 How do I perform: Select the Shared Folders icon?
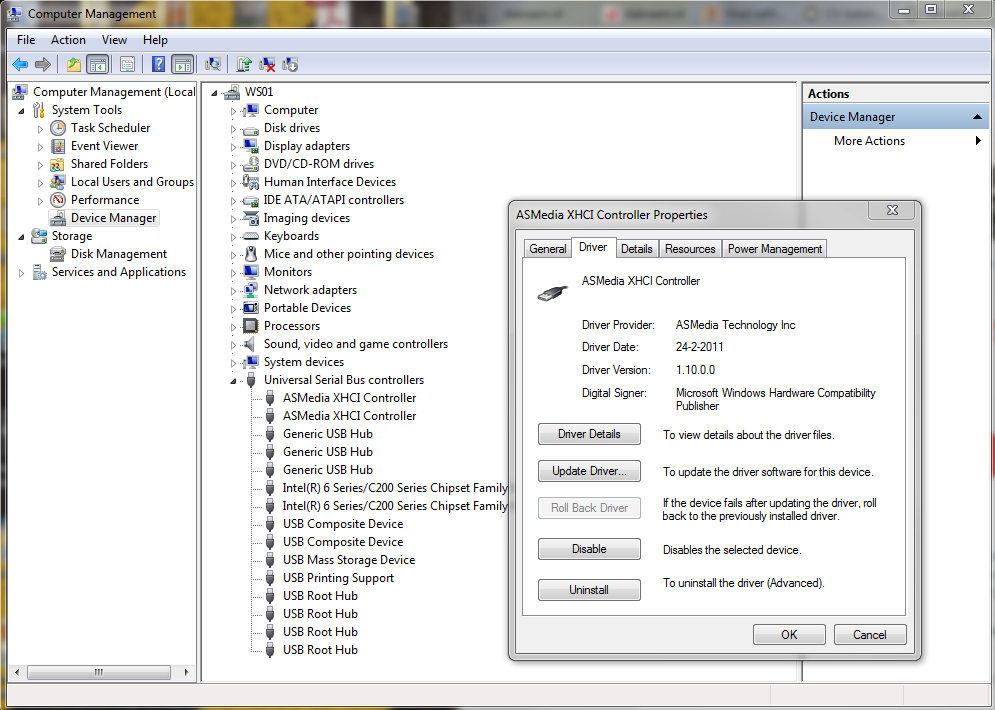point(58,164)
